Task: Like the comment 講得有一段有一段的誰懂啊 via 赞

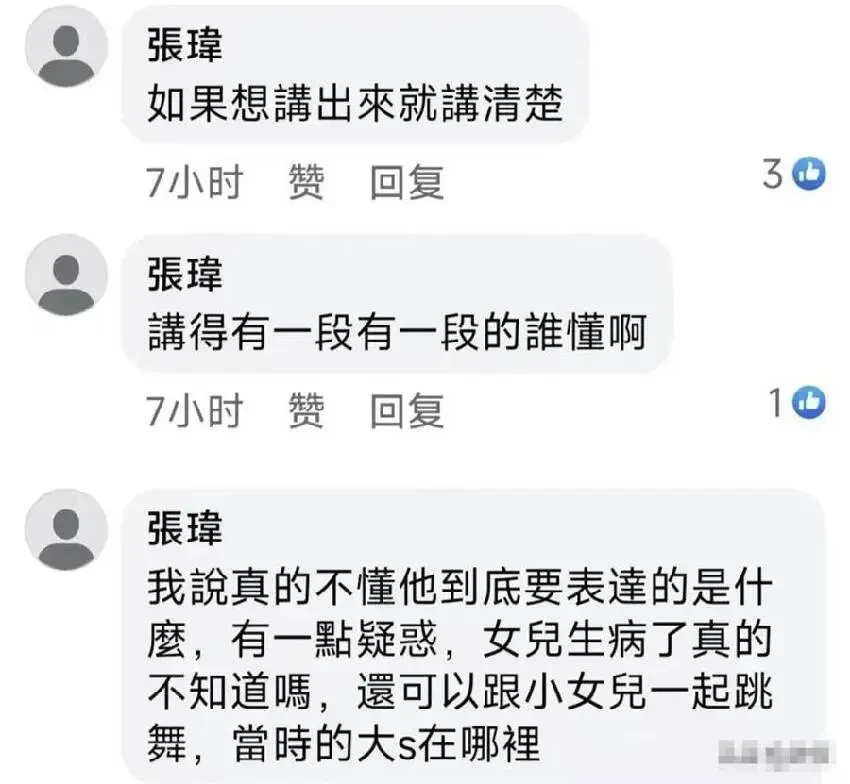Action: [x=306, y=410]
